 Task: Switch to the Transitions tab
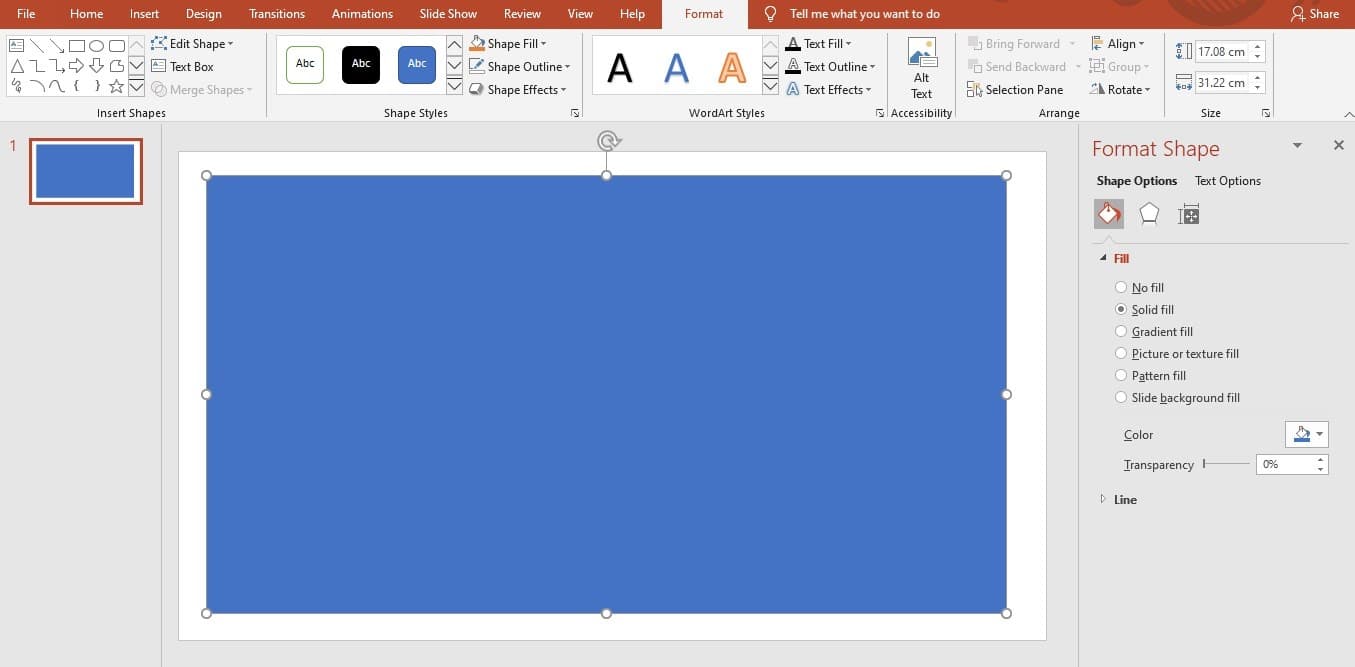(277, 14)
